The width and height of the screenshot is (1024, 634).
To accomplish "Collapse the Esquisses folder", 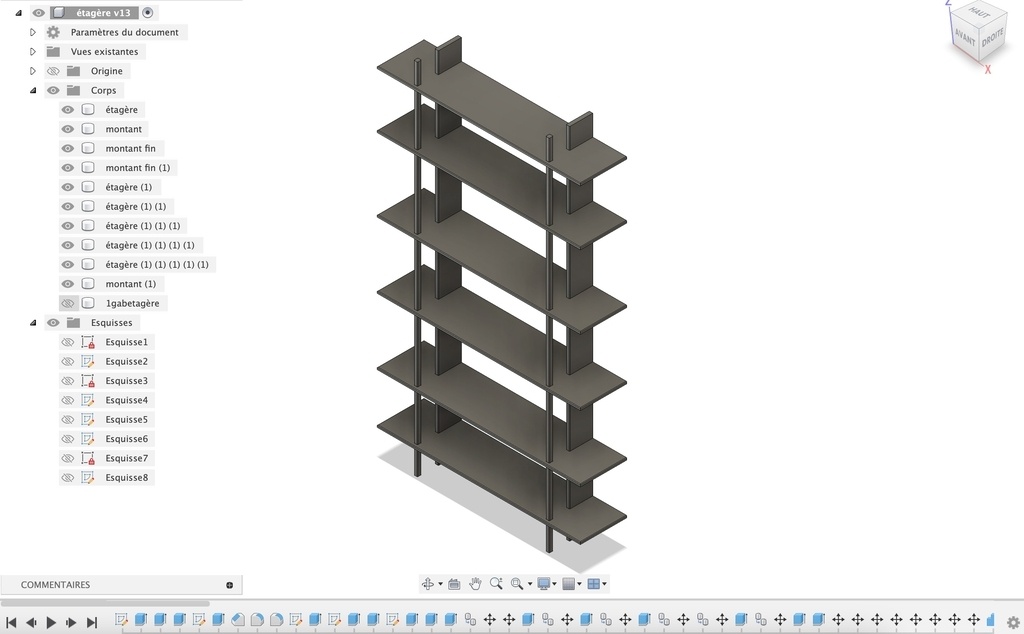I will 33,323.
